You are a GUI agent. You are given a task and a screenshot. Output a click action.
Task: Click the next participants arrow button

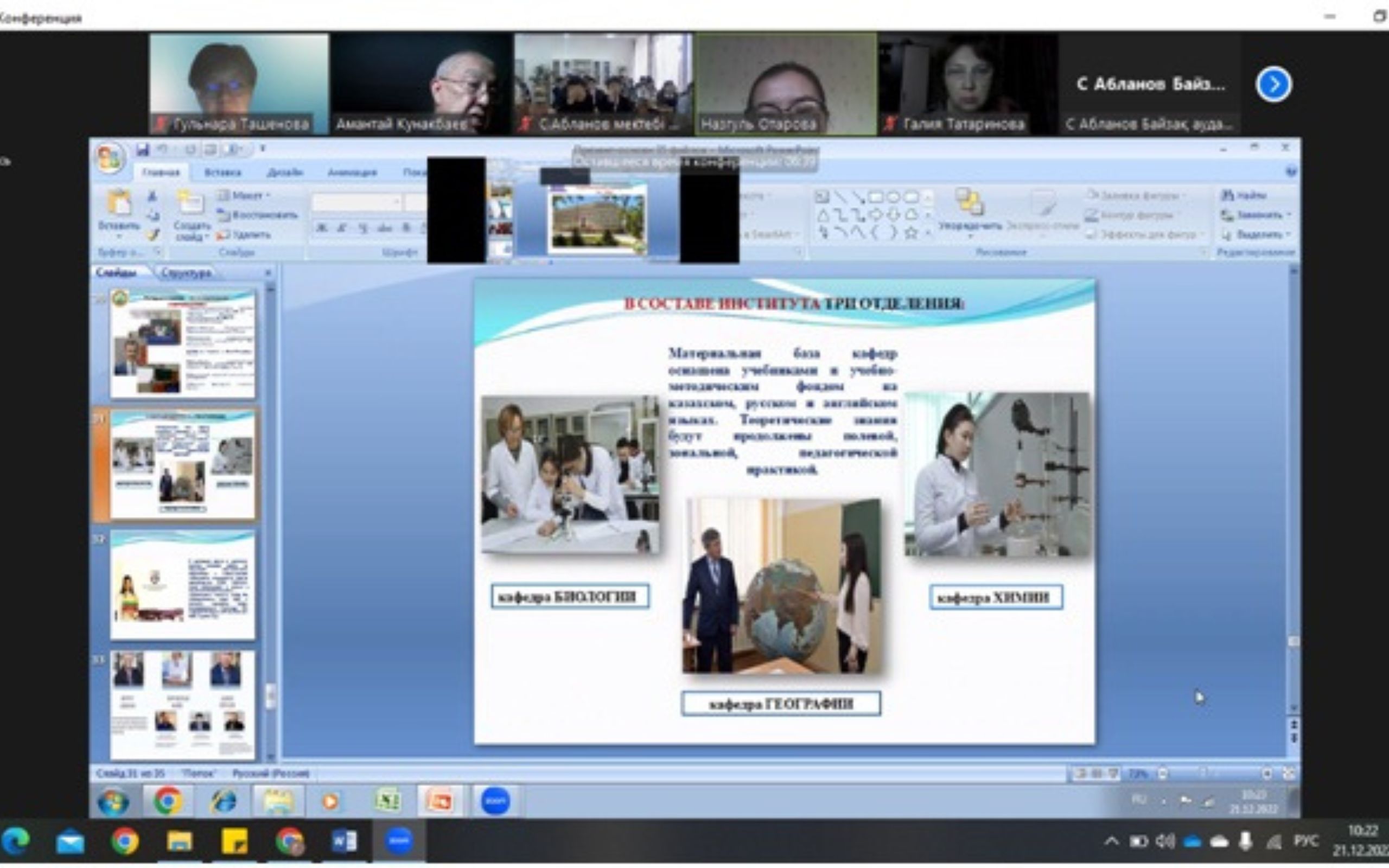[x=1273, y=85]
